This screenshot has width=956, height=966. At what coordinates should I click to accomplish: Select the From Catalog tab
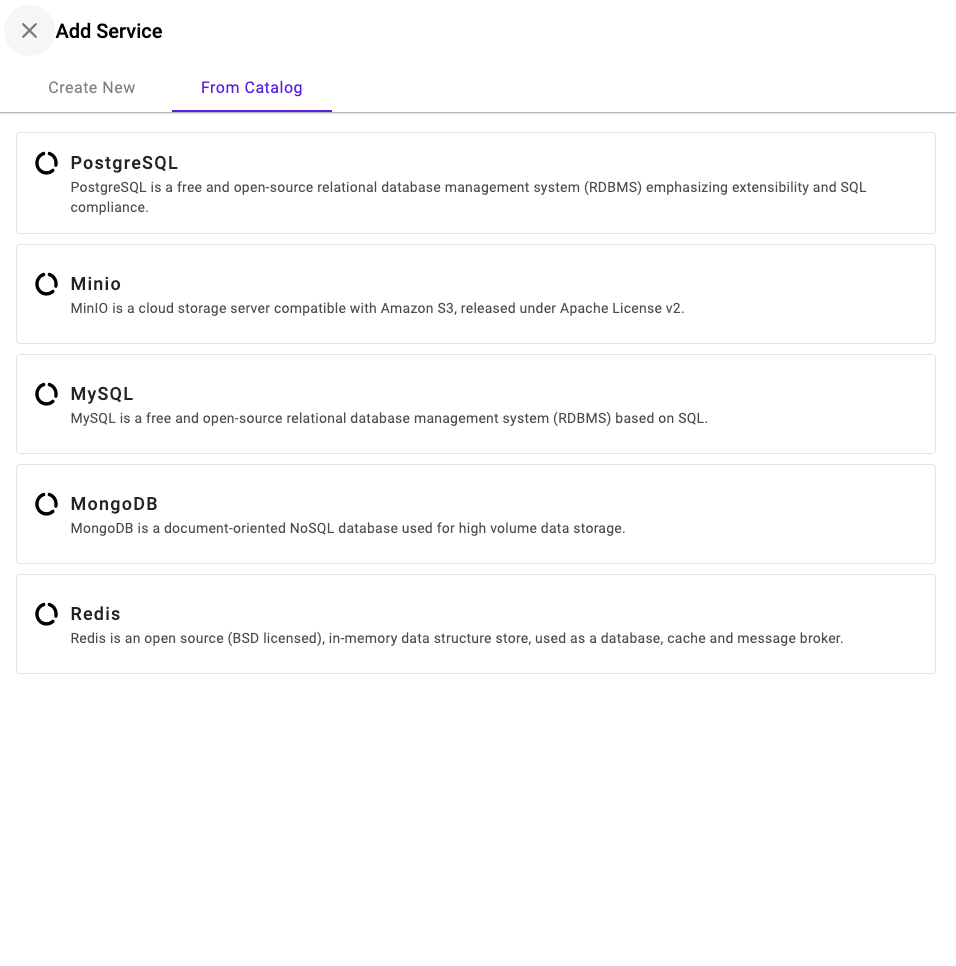click(x=251, y=87)
